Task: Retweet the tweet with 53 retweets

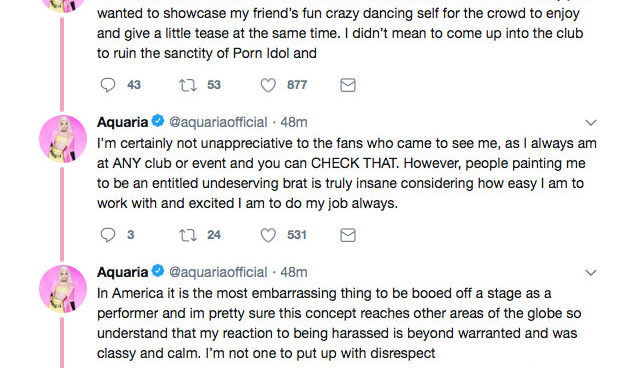Action: [x=188, y=85]
